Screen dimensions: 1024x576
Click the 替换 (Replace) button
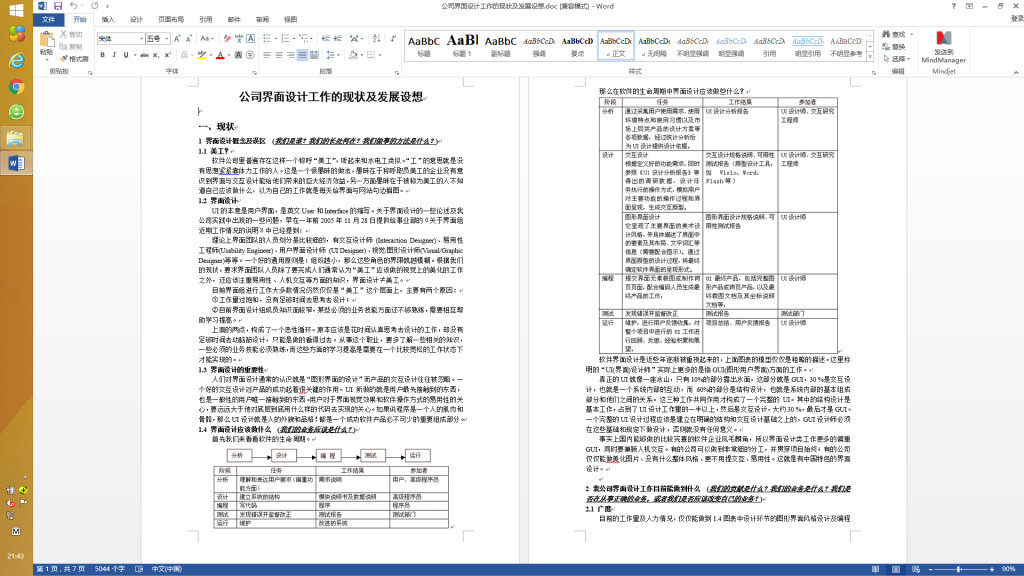[895, 47]
